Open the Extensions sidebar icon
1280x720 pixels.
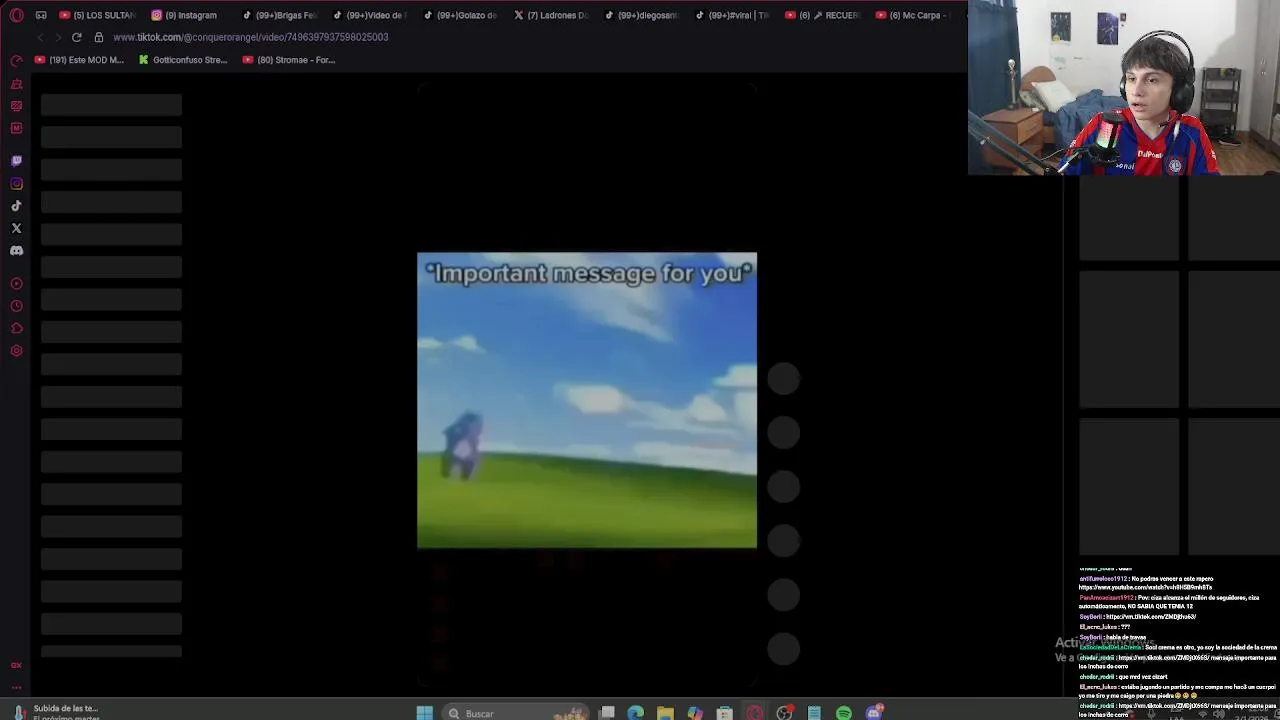16,329
